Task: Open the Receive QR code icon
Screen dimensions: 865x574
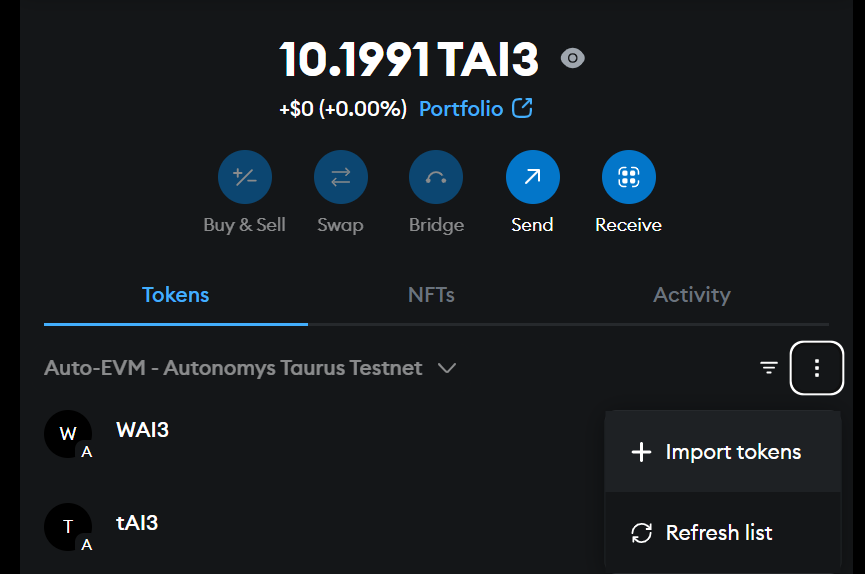Action: click(x=628, y=177)
